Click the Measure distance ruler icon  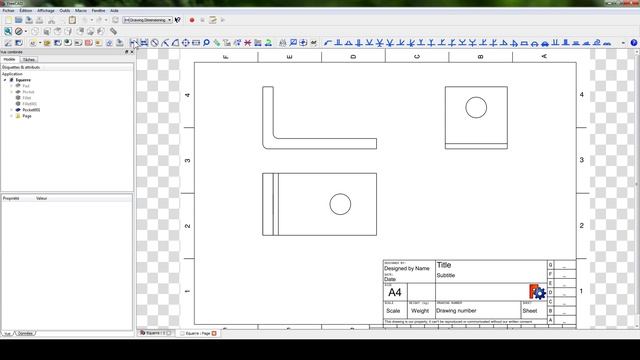[x=113, y=31]
